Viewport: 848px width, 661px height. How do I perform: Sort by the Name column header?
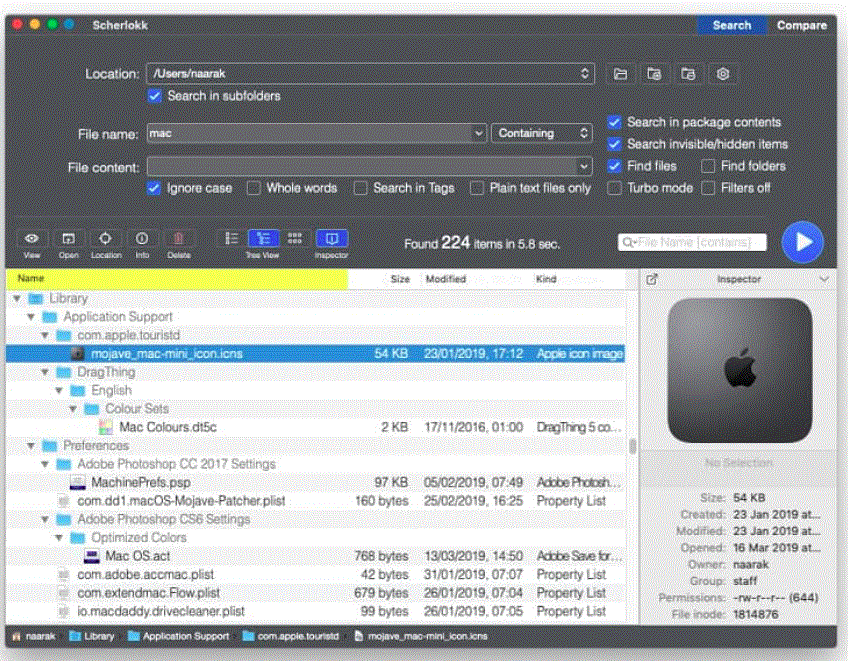(x=177, y=279)
